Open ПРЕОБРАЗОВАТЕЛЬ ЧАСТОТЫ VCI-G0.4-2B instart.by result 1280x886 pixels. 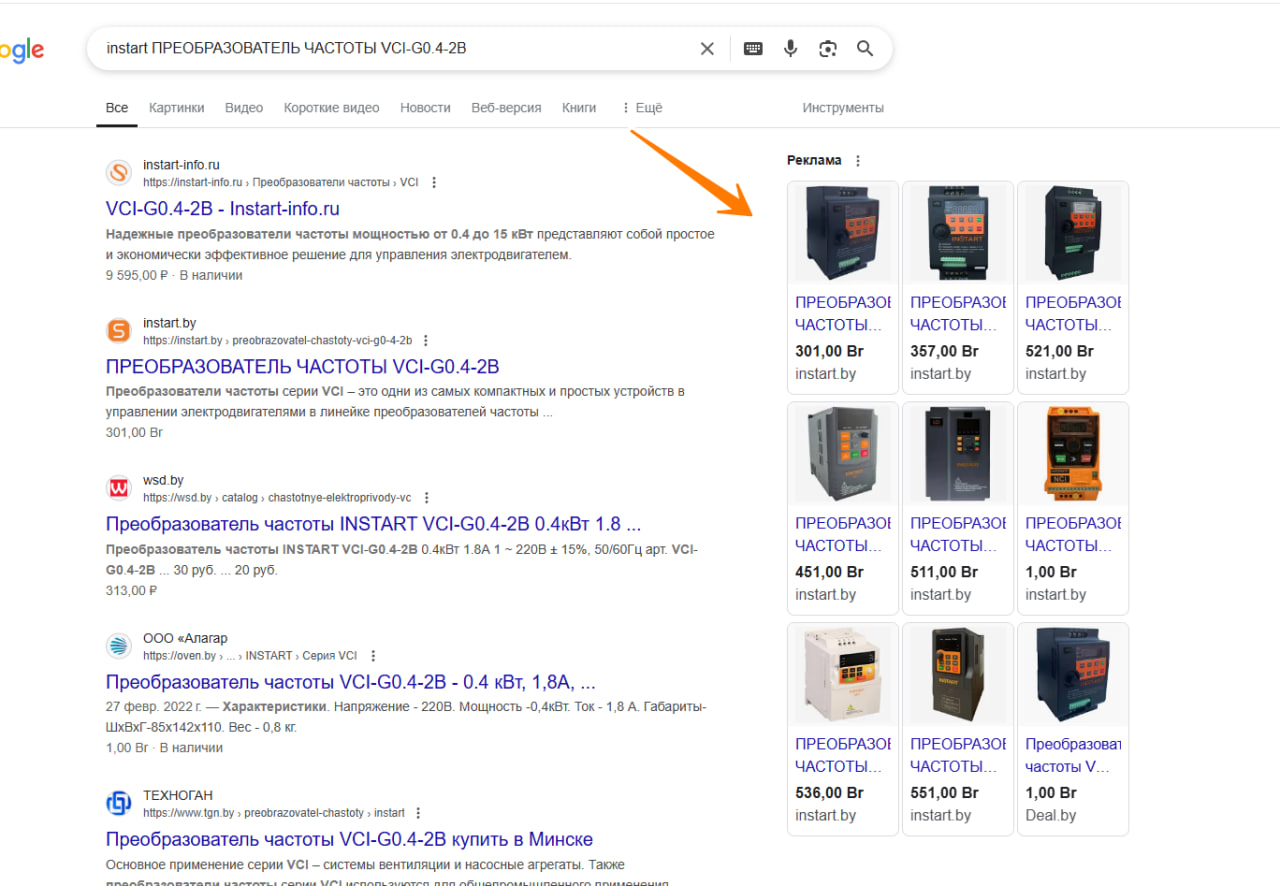click(x=302, y=367)
